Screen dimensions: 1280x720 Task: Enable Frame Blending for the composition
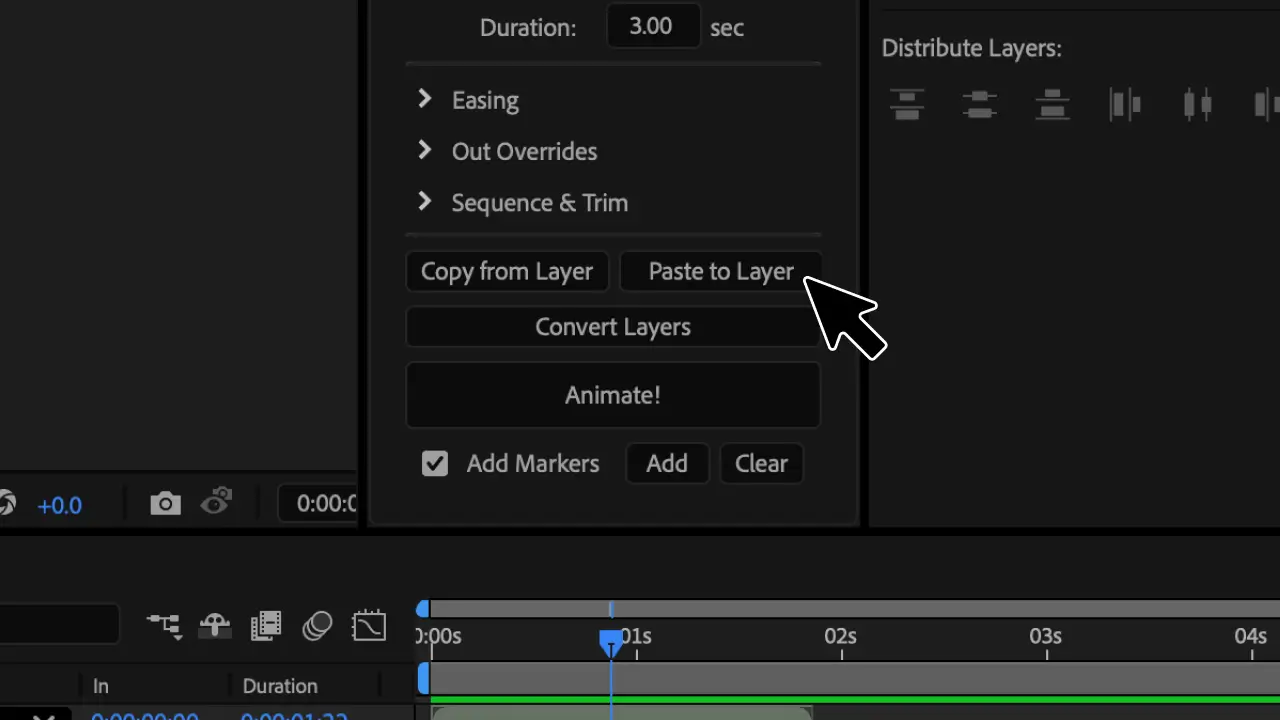click(x=266, y=625)
